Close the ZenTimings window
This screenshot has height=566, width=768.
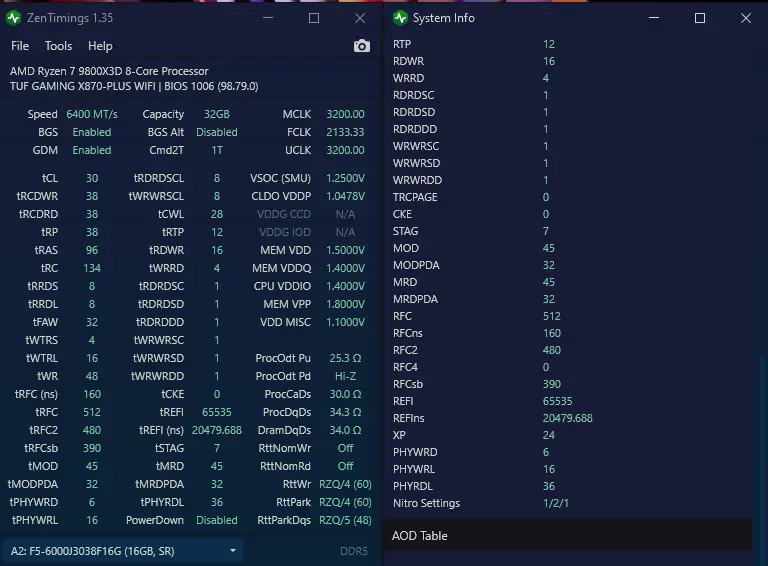(x=360, y=18)
